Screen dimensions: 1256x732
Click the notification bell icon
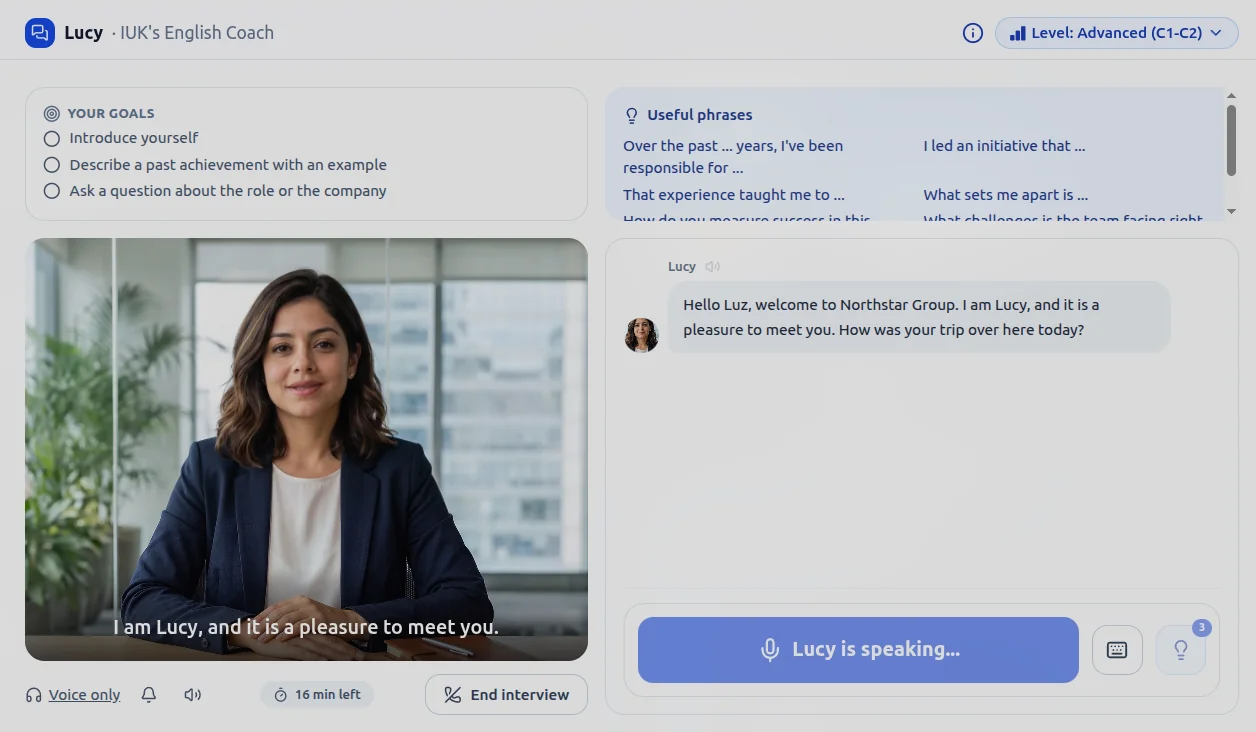[149, 695]
